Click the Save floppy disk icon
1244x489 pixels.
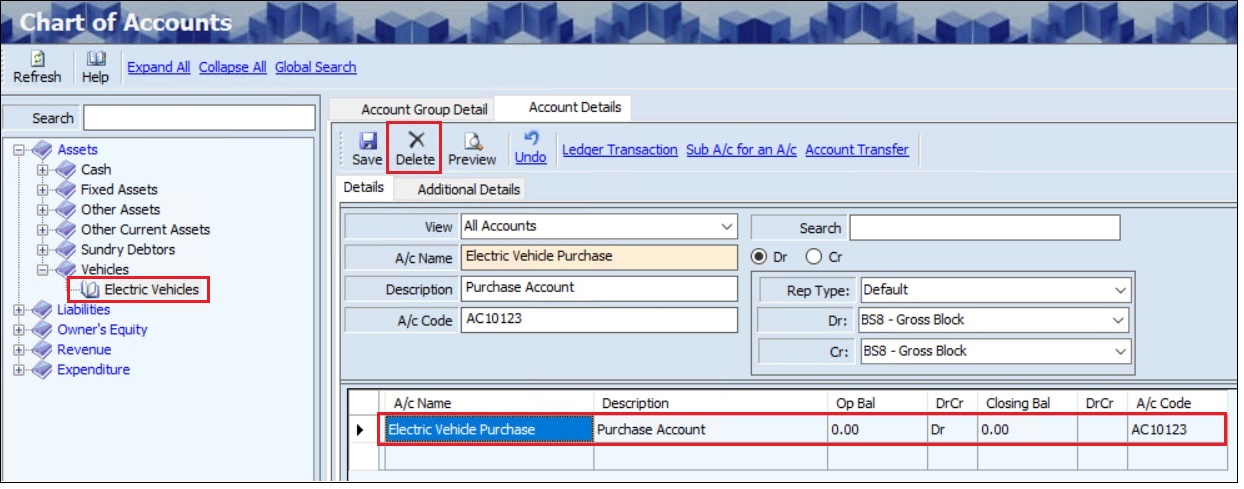(x=367, y=142)
